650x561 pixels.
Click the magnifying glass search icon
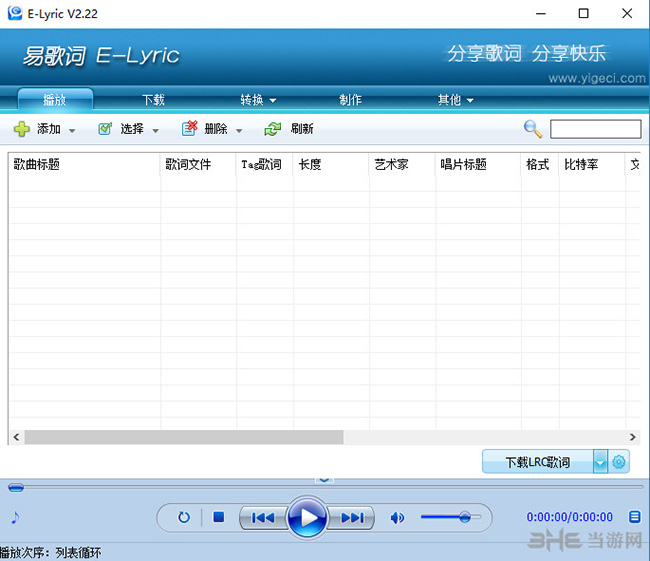click(533, 129)
